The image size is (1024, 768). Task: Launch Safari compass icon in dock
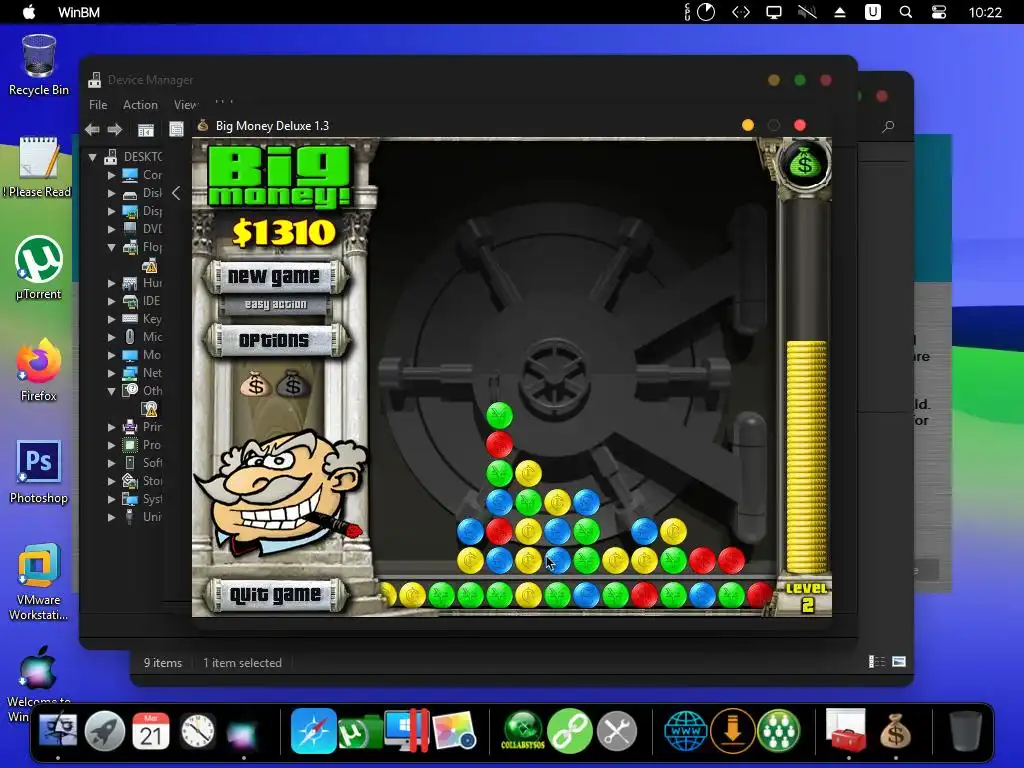[313, 731]
